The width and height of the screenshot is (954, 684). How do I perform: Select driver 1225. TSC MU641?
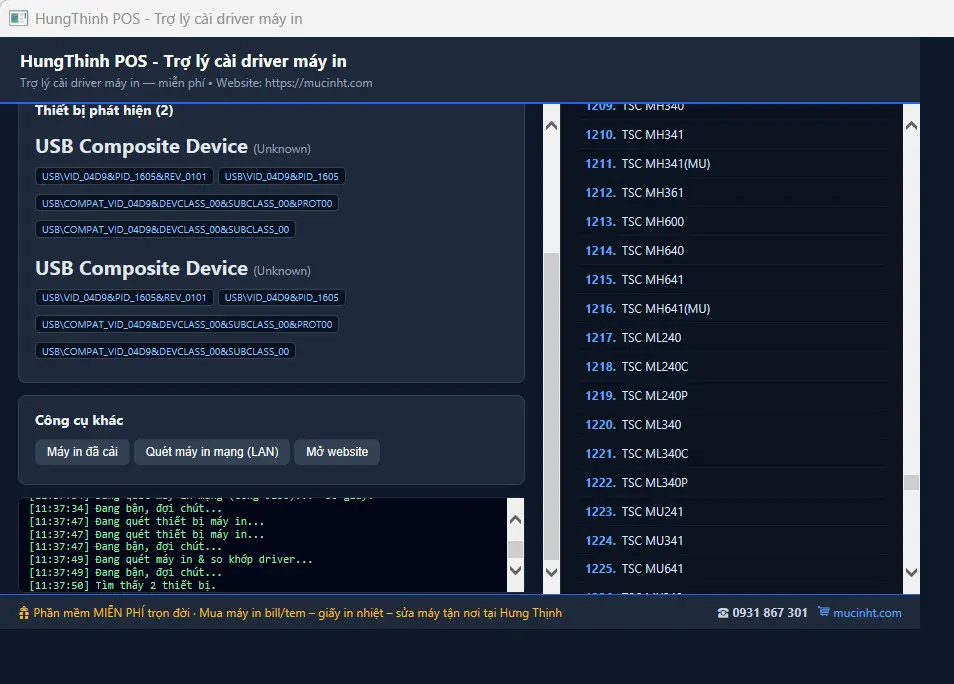[x=733, y=568]
